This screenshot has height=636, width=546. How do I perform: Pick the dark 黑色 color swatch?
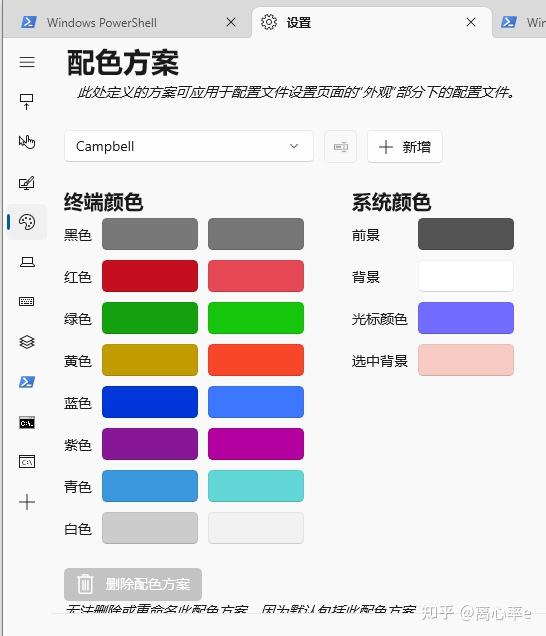150,234
